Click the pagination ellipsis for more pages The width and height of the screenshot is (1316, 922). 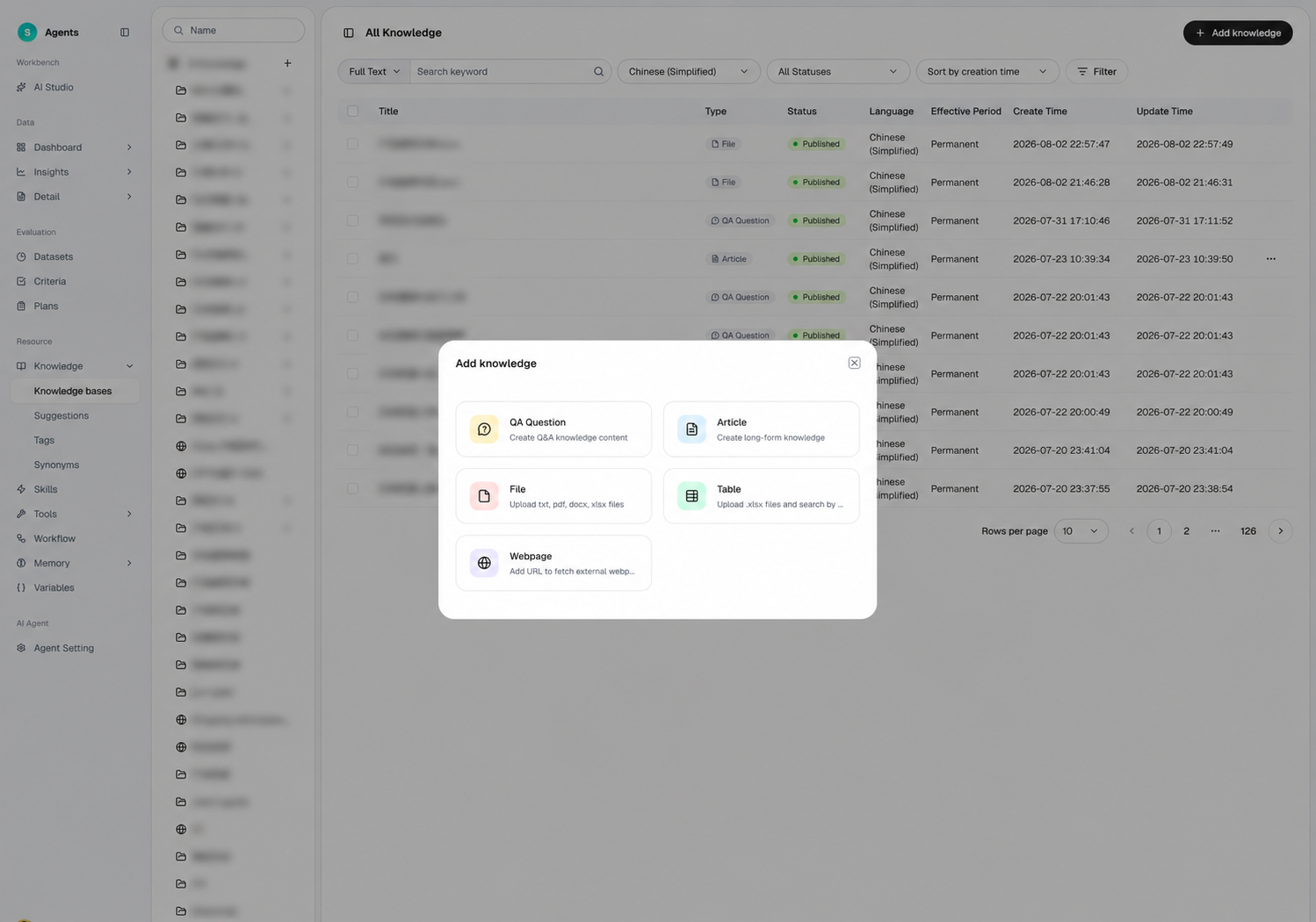point(1215,531)
